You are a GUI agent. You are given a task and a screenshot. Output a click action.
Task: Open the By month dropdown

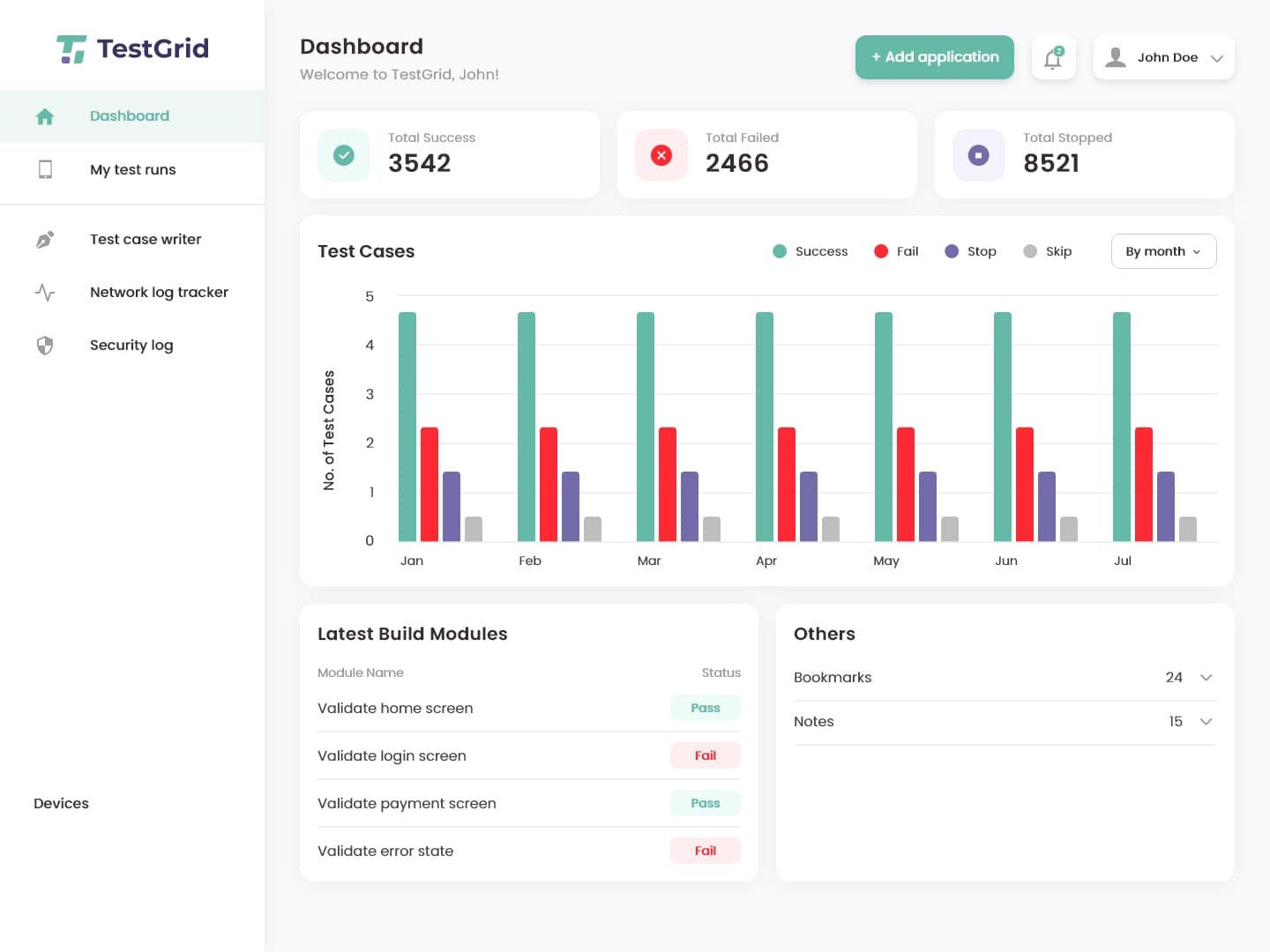pyautogui.click(x=1163, y=251)
